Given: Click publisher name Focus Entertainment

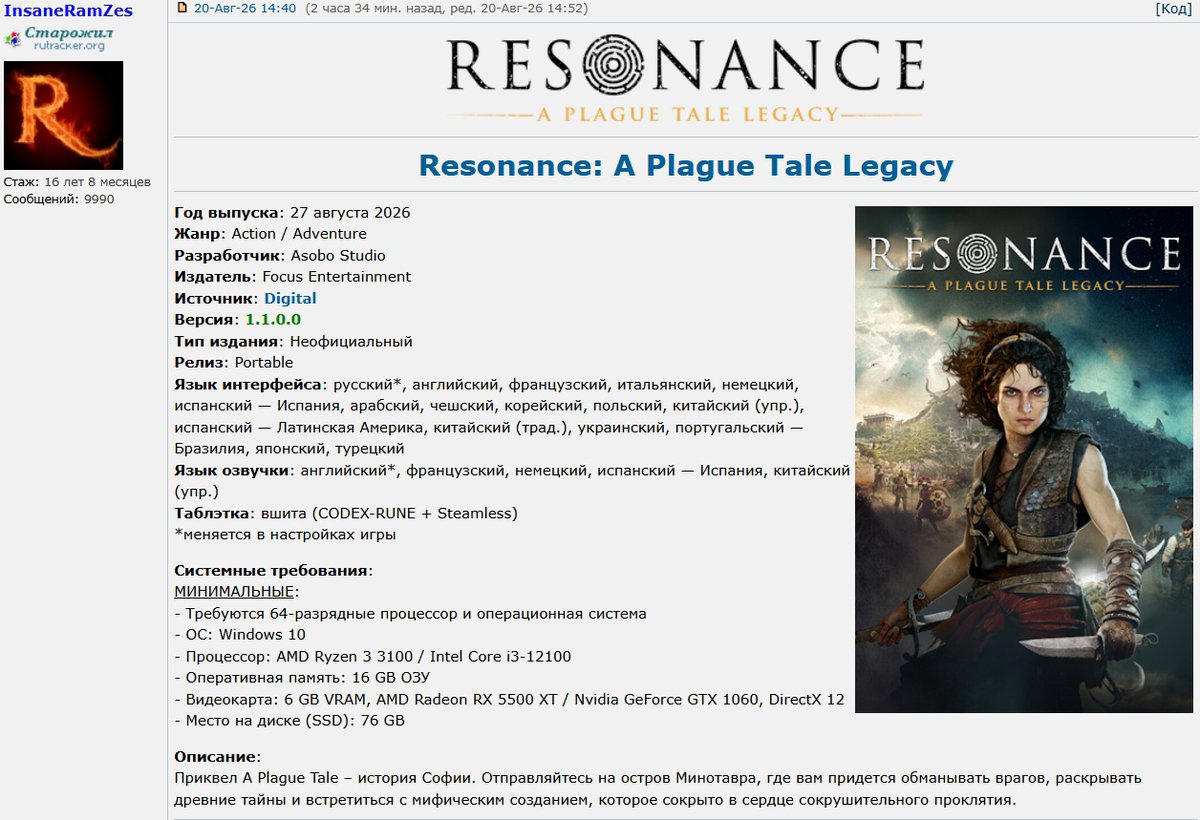Looking at the screenshot, I should coord(337,277).
